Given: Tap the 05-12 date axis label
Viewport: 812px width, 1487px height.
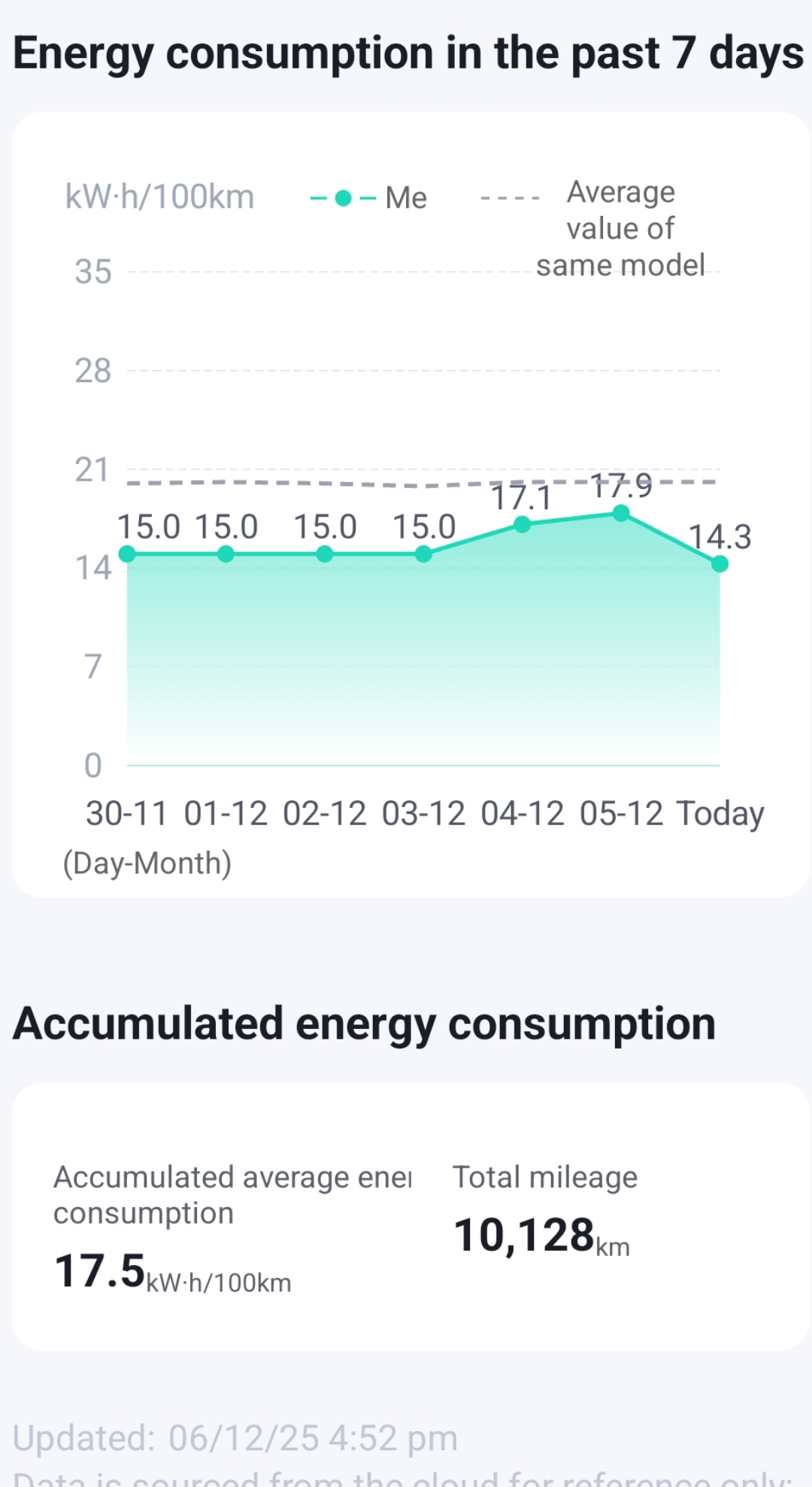Looking at the screenshot, I should click(x=621, y=814).
